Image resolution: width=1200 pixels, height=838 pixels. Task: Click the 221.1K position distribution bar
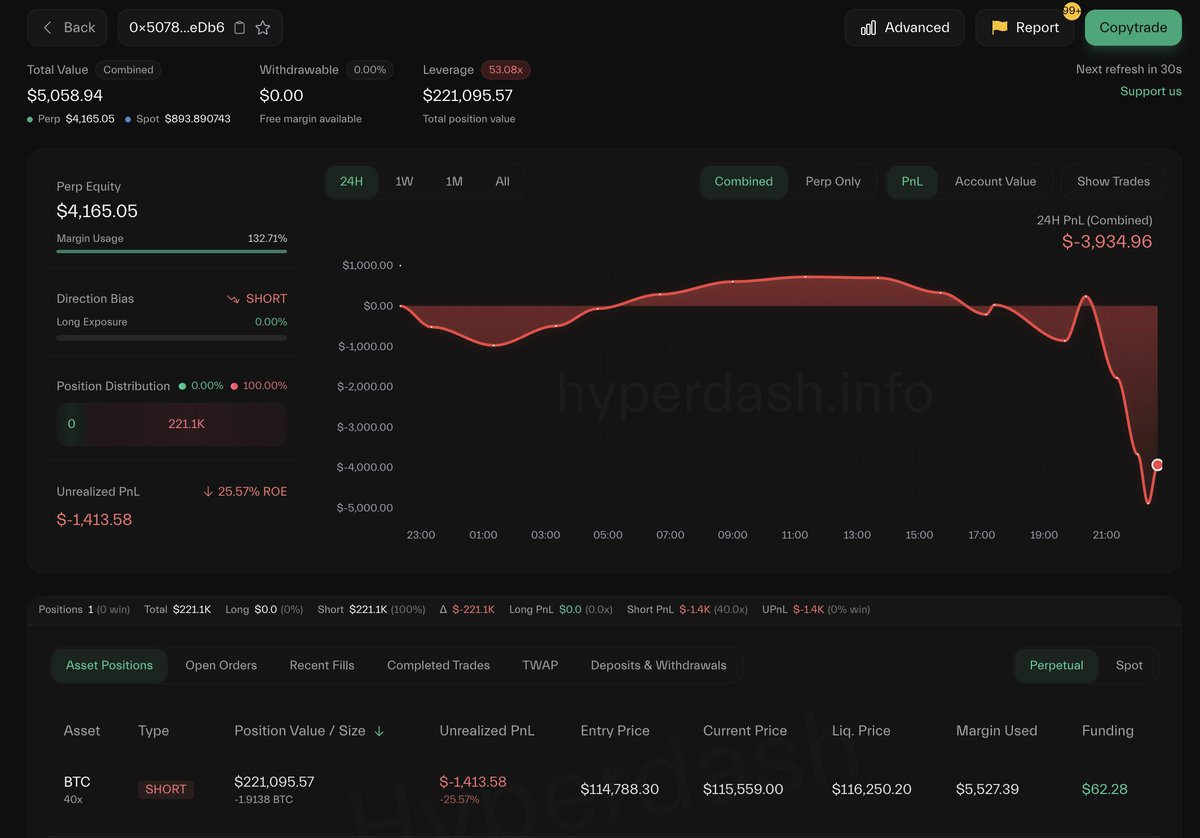tap(186, 424)
